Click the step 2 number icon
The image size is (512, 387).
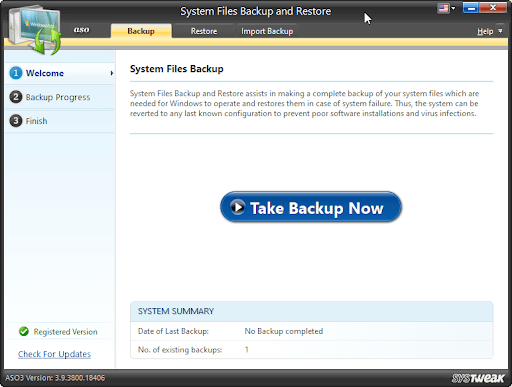pyautogui.click(x=16, y=97)
